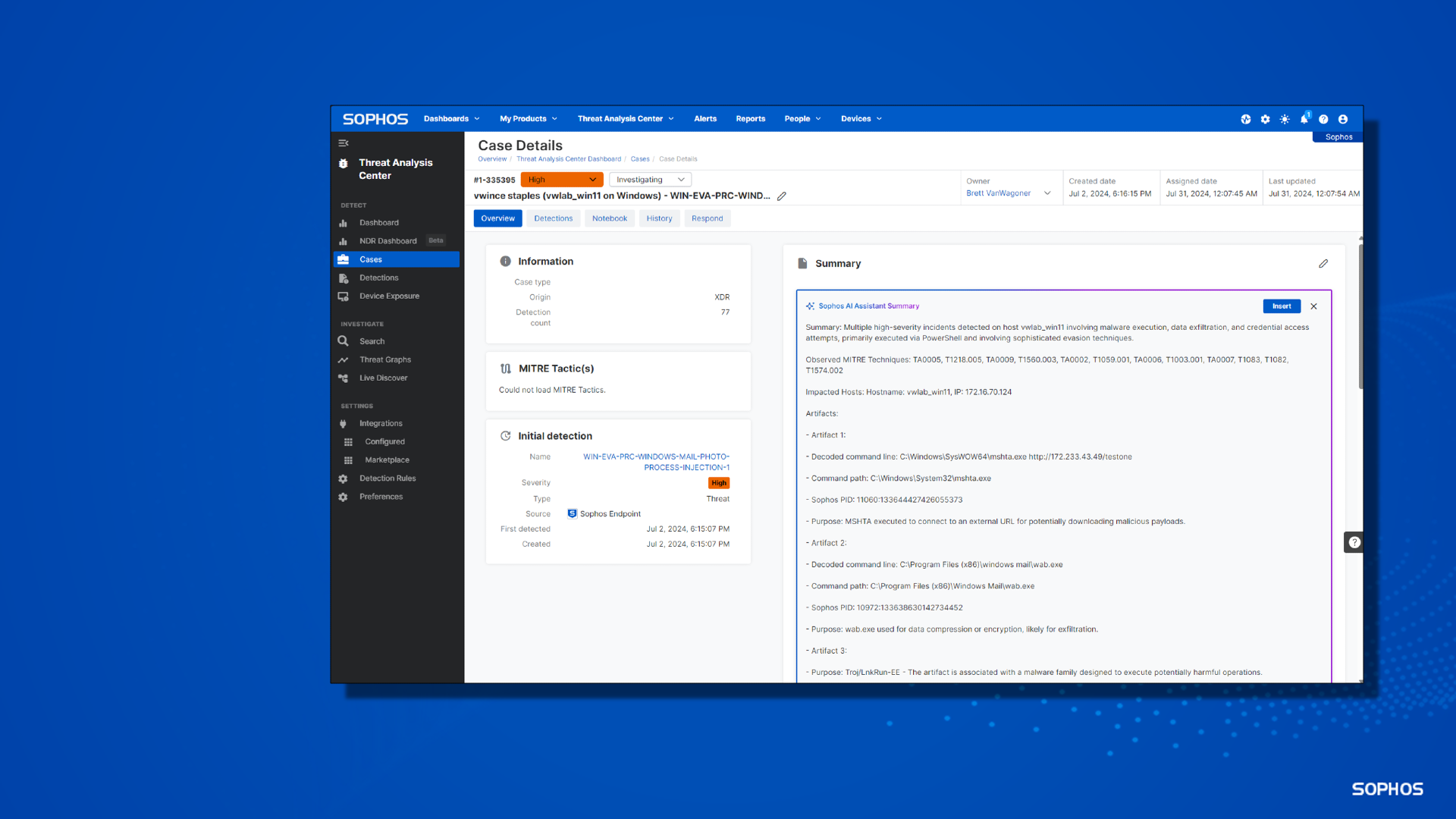Toggle light mode with the sun icon
This screenshot has width=1456, height=819.
tap(1284, 118)
